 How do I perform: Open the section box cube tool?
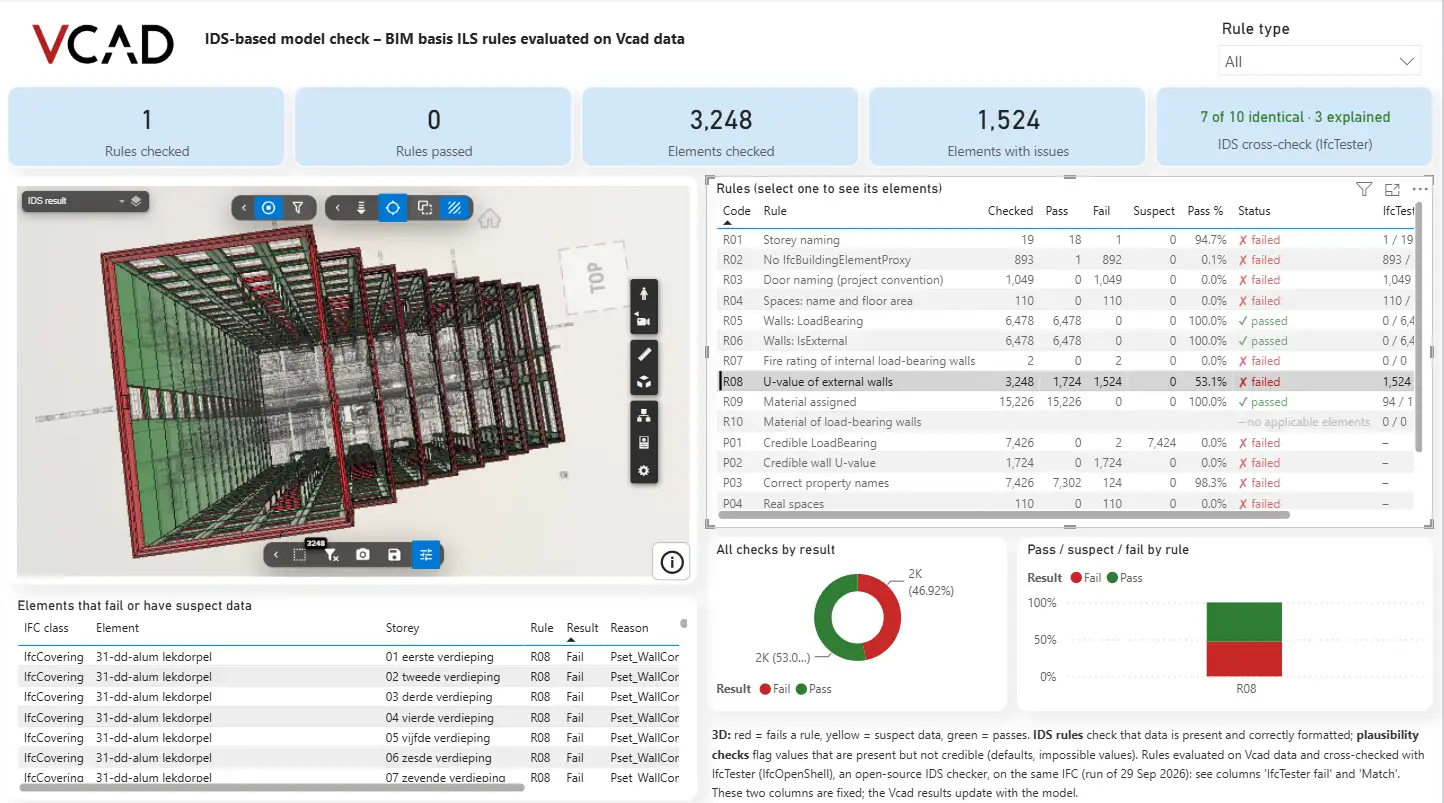[644, 382]
